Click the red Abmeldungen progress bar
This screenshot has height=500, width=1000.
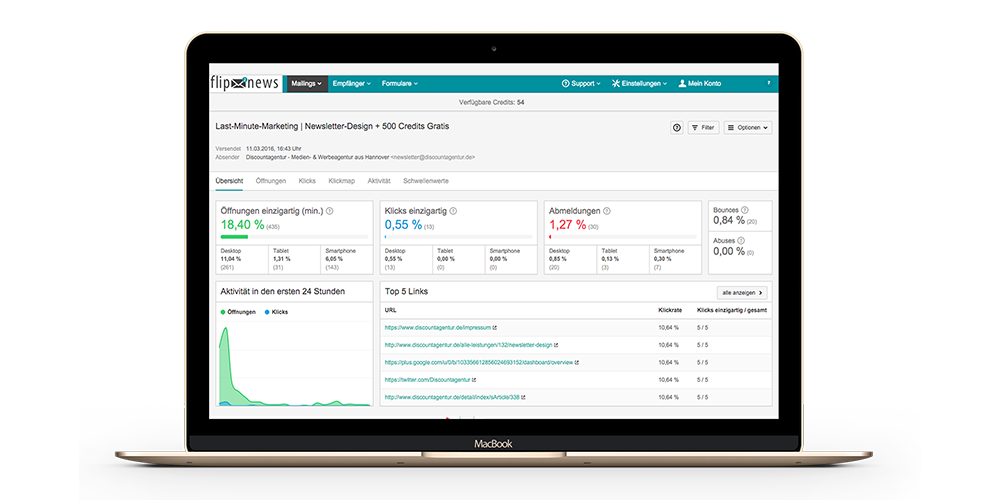550,237
